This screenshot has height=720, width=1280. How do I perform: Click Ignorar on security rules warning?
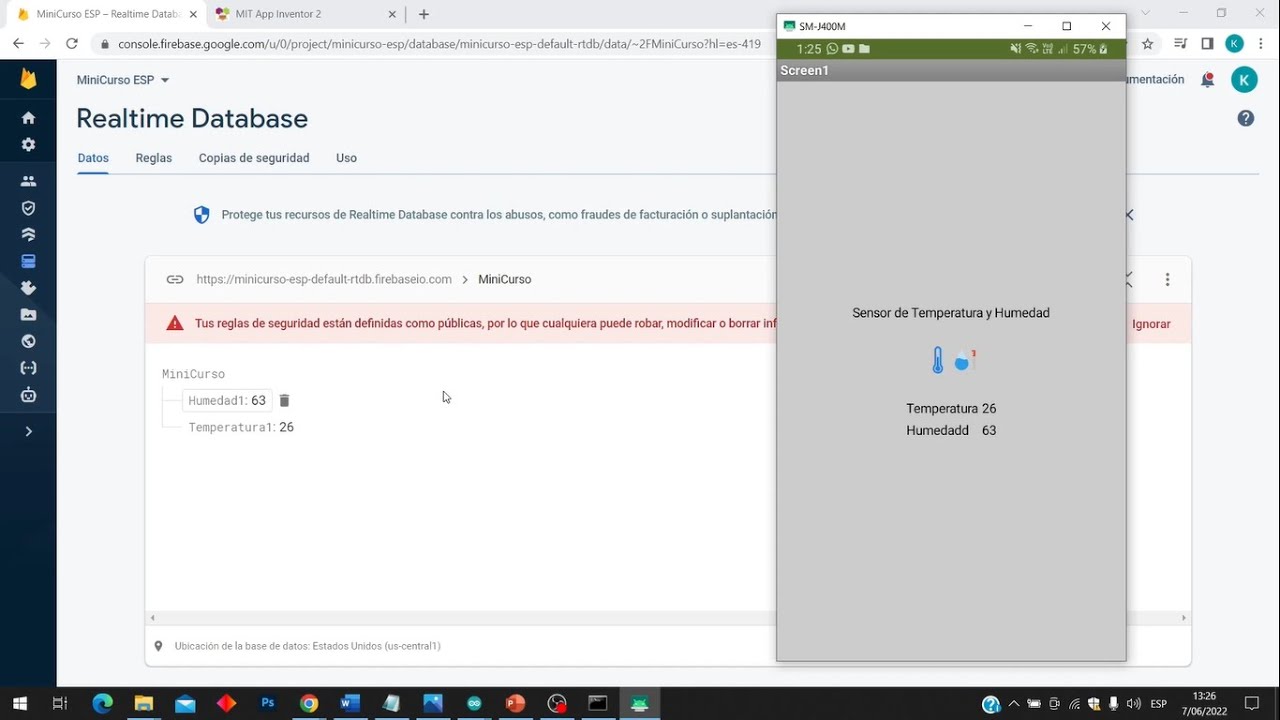(1151, 324)
